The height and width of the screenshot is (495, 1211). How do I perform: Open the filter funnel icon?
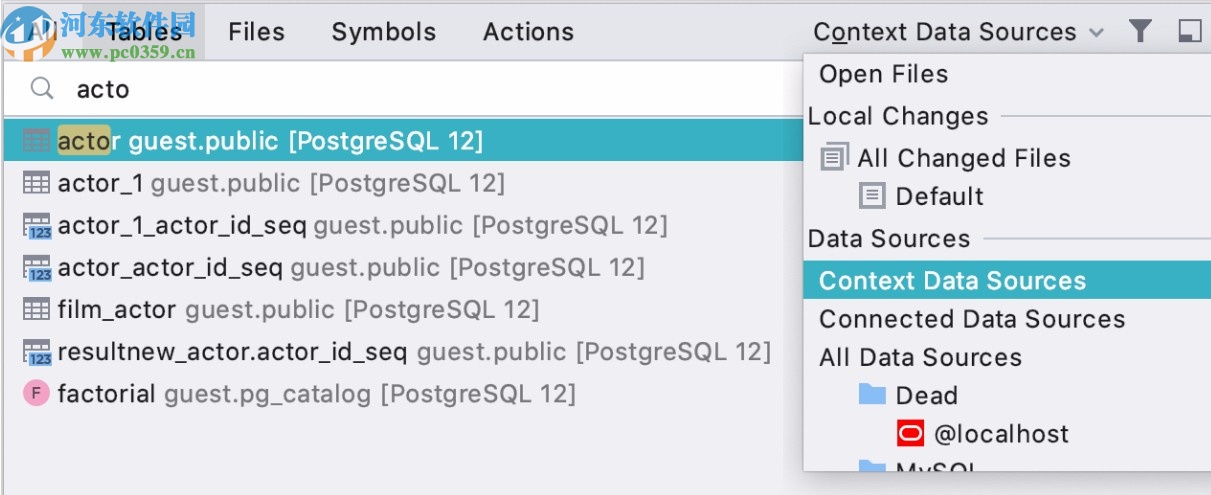tap(1140, 31)
